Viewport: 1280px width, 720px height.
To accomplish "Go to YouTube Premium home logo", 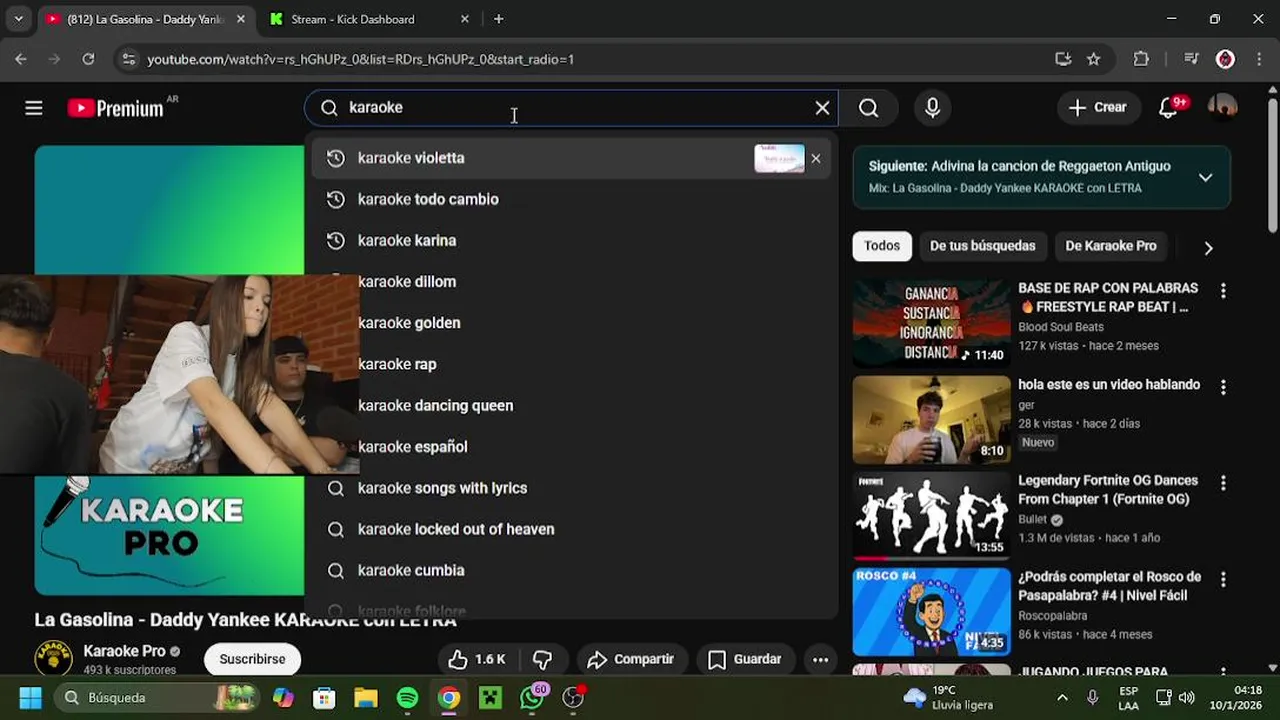I will tap(115, 108).
